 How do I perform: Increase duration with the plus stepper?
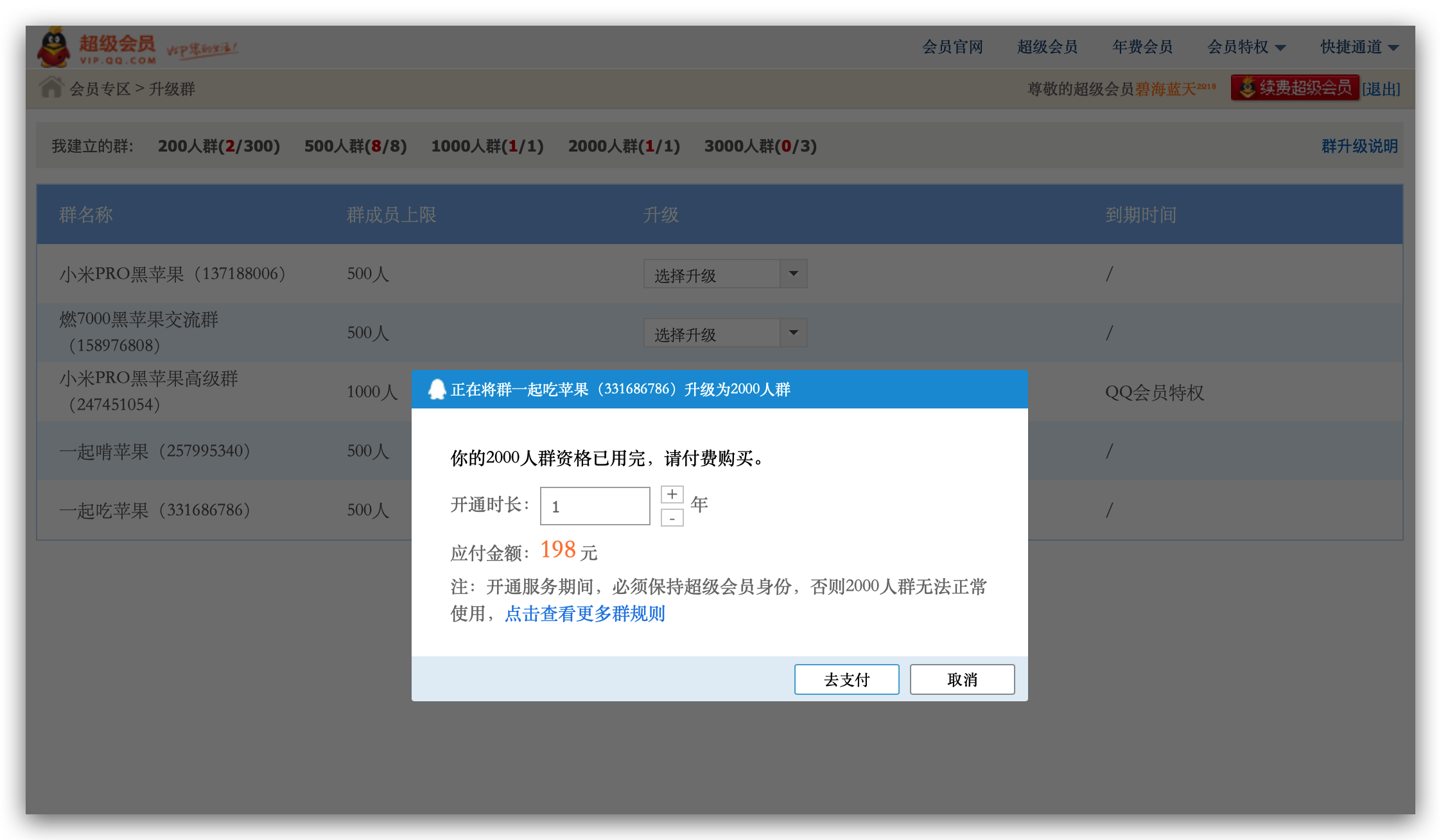point(672,494)
